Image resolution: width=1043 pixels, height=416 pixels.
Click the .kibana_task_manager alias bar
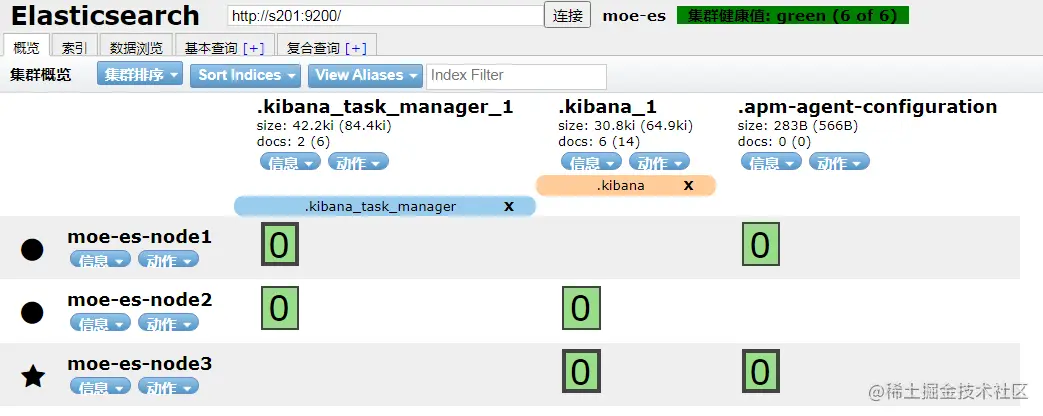tap(384, 206)
